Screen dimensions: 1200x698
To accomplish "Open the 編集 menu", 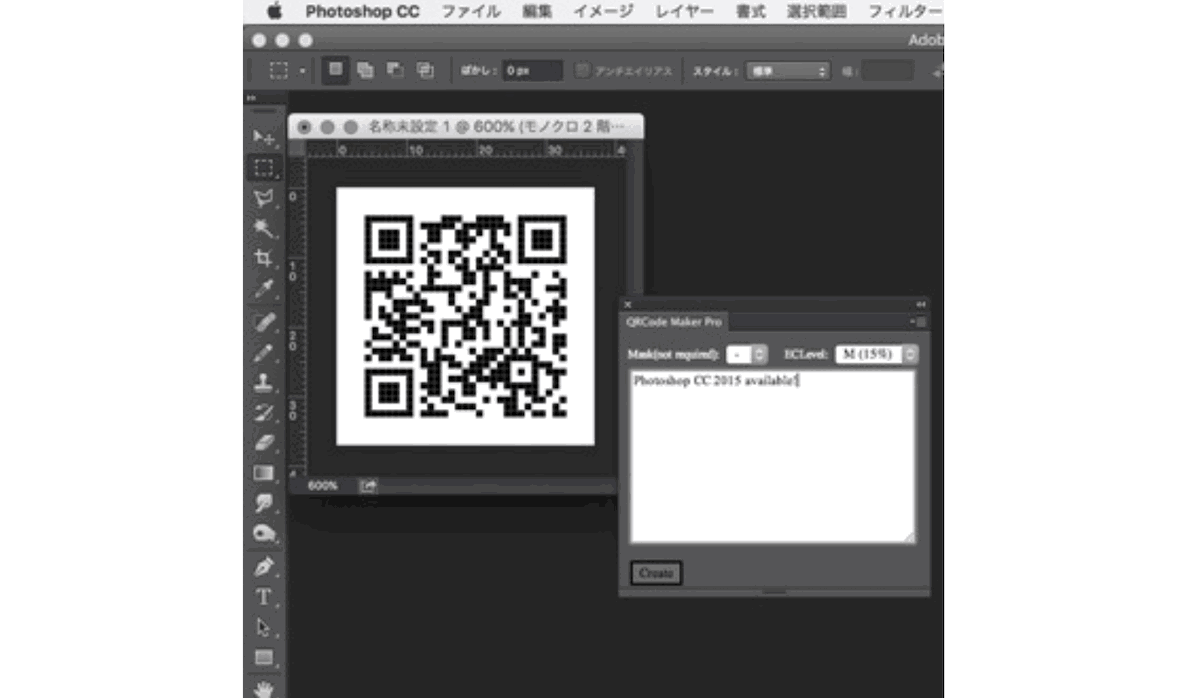I will [537, 12].
